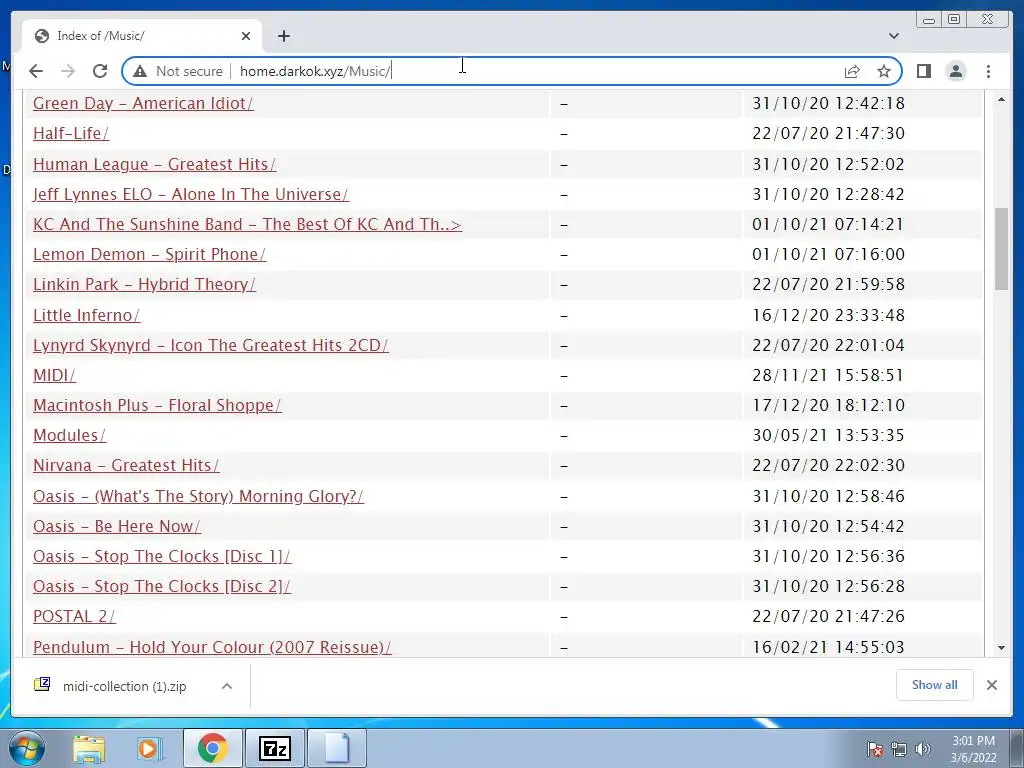Expand options for midi-collection (1).zip download
The image size is (1024, 768).
[x=227, y=686]
